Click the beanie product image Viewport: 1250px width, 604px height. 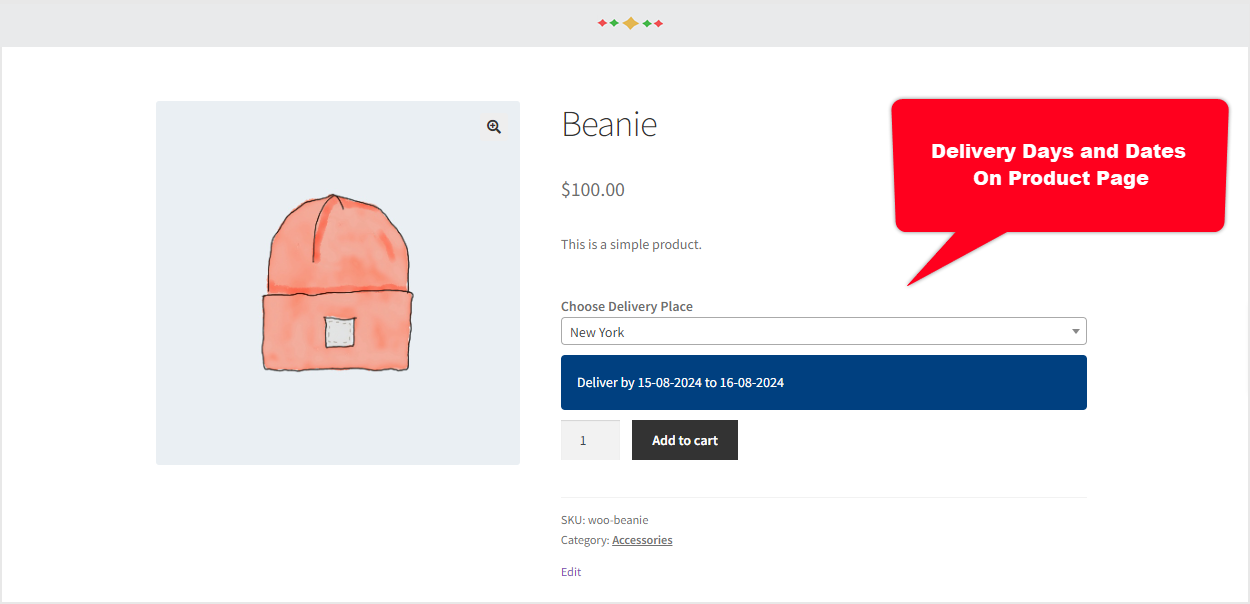[x=337, y=282]
